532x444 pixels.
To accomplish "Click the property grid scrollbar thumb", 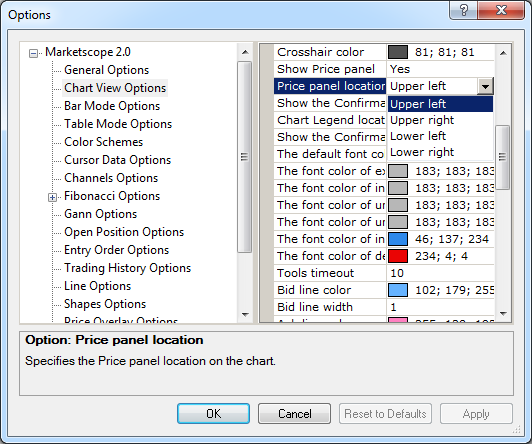I will click(502, 157).
